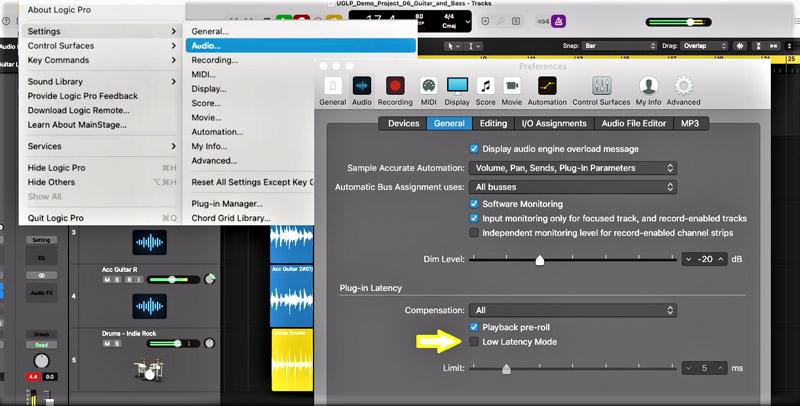Viewport: 800px width, 406px height.
Task: Record-enable the Acc Guitar R track
Action: 128,280
